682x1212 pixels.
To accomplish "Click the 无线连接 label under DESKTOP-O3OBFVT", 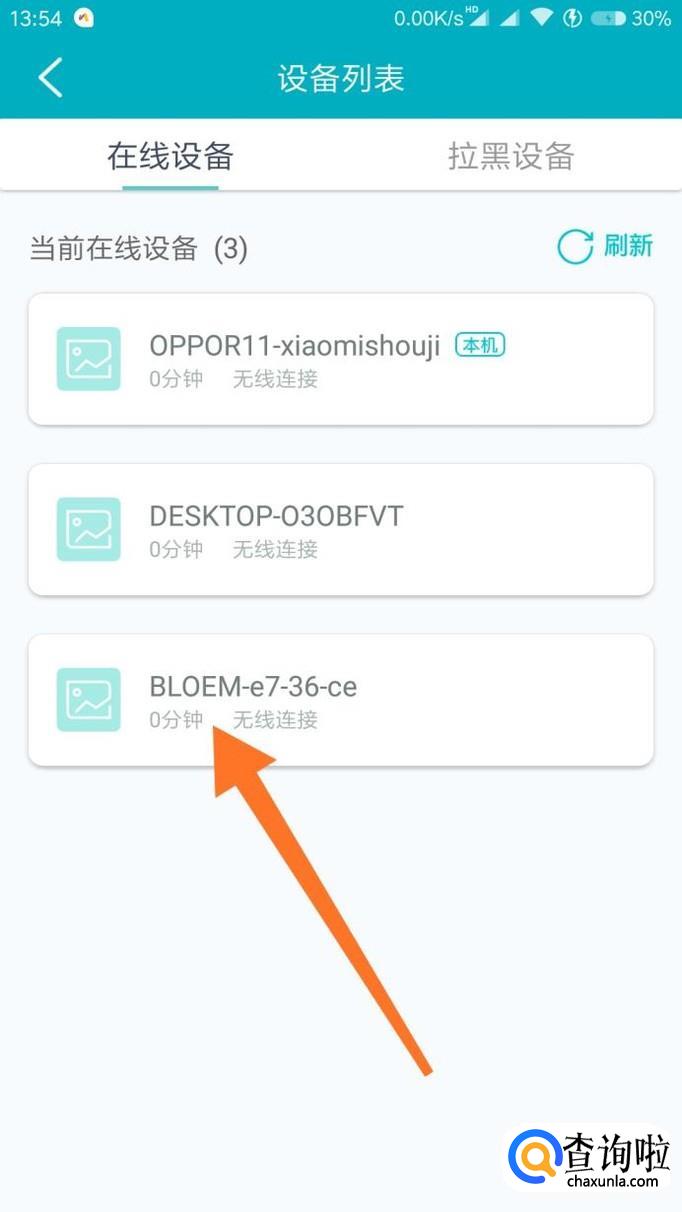I will click(275, 549).
